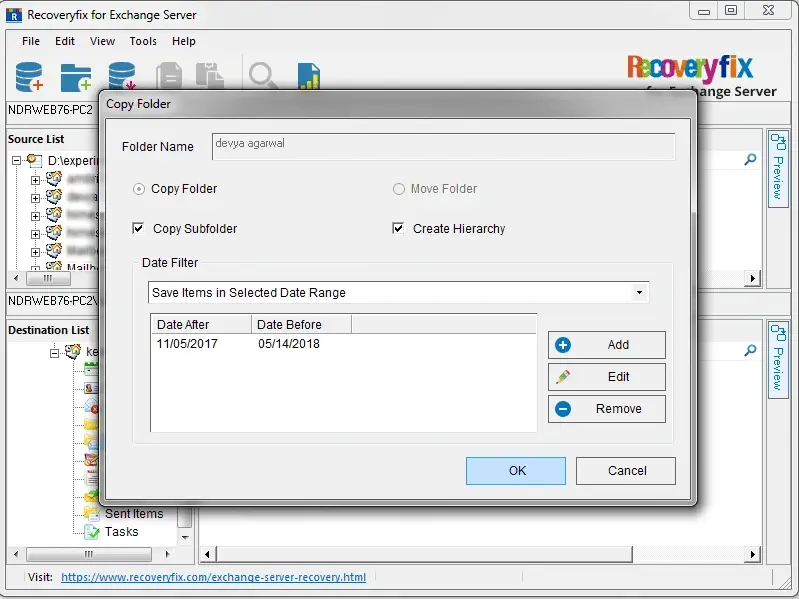Click the database export toolbar icon
The width and height of the screenshot is (799, 599).
(122, 75)
